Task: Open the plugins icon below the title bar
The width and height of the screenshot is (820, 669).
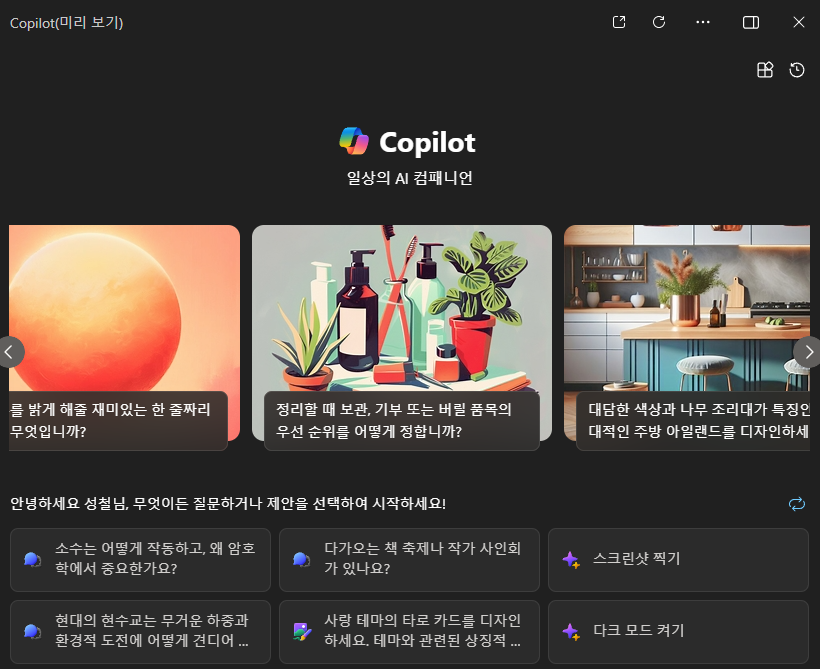Action: click(x=765, y=70)
